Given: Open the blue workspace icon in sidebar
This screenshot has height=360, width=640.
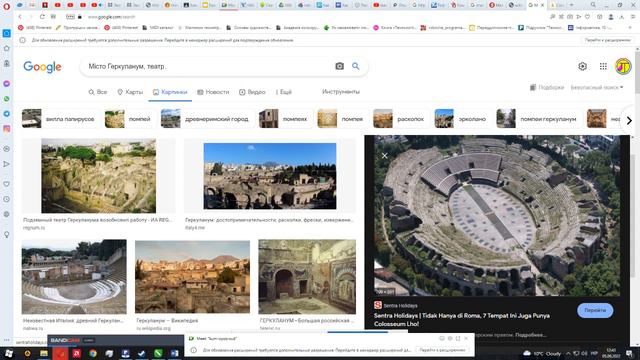Looking at the screenshot, I should coord(7,33).
